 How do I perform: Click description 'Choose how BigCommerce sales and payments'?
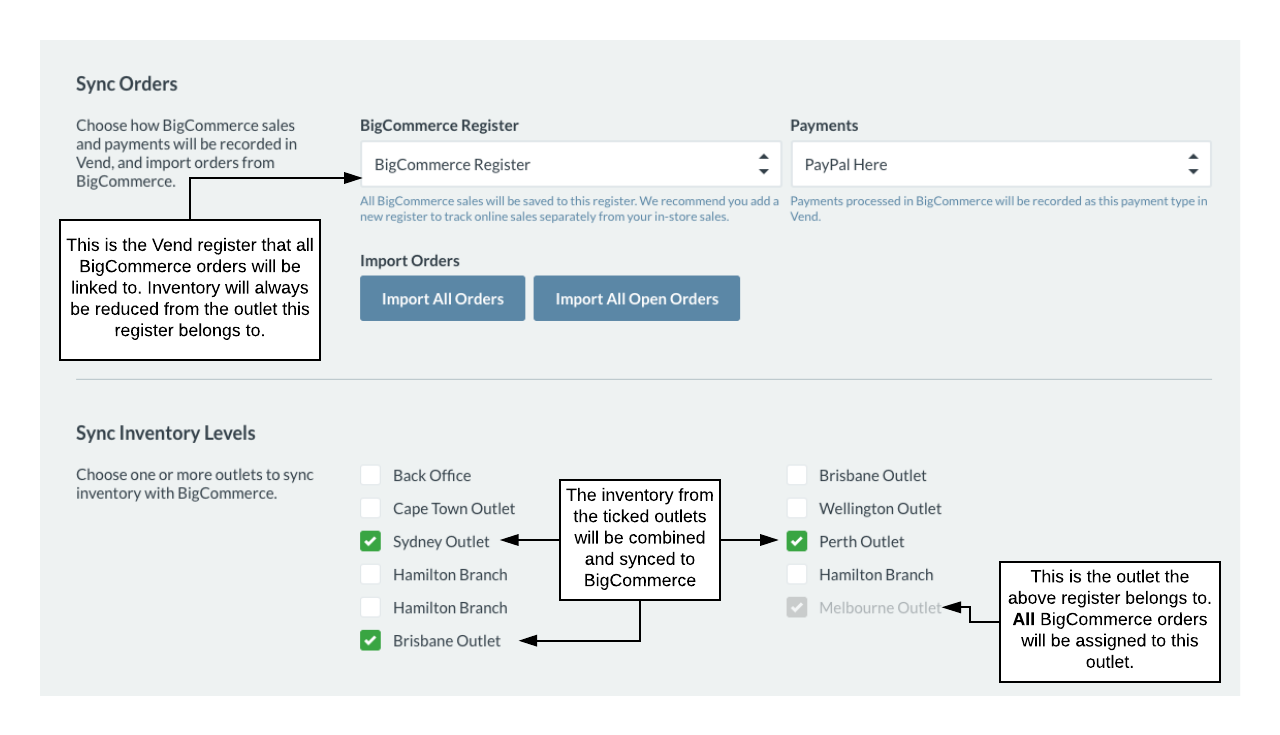pyautogui.click(x=186, y=153)
